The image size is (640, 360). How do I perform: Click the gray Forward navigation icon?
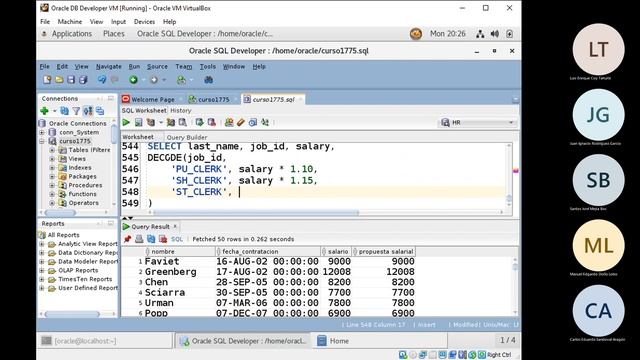[154, 80]
